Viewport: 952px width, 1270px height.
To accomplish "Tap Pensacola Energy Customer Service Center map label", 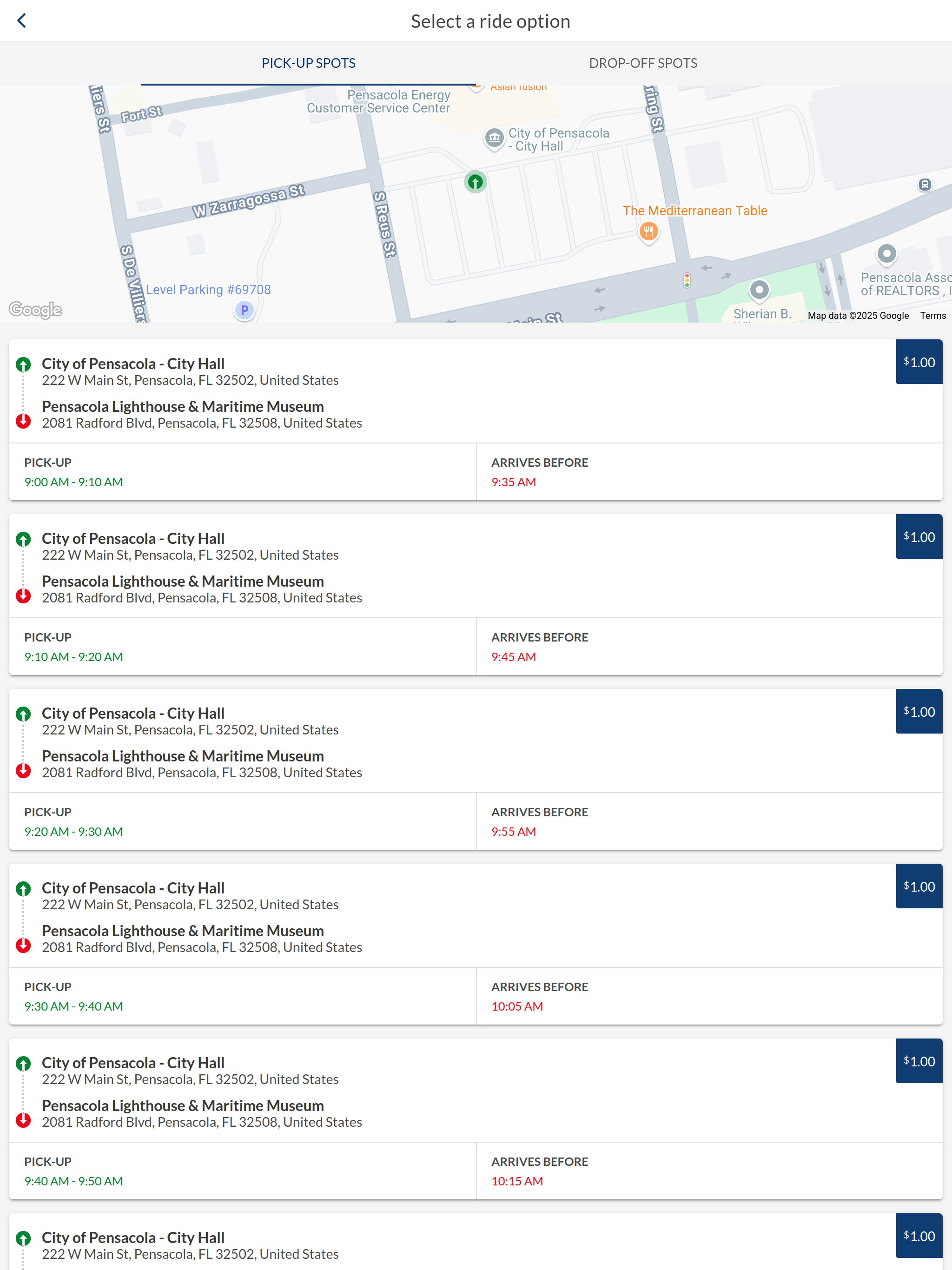I will click(379, 102).
